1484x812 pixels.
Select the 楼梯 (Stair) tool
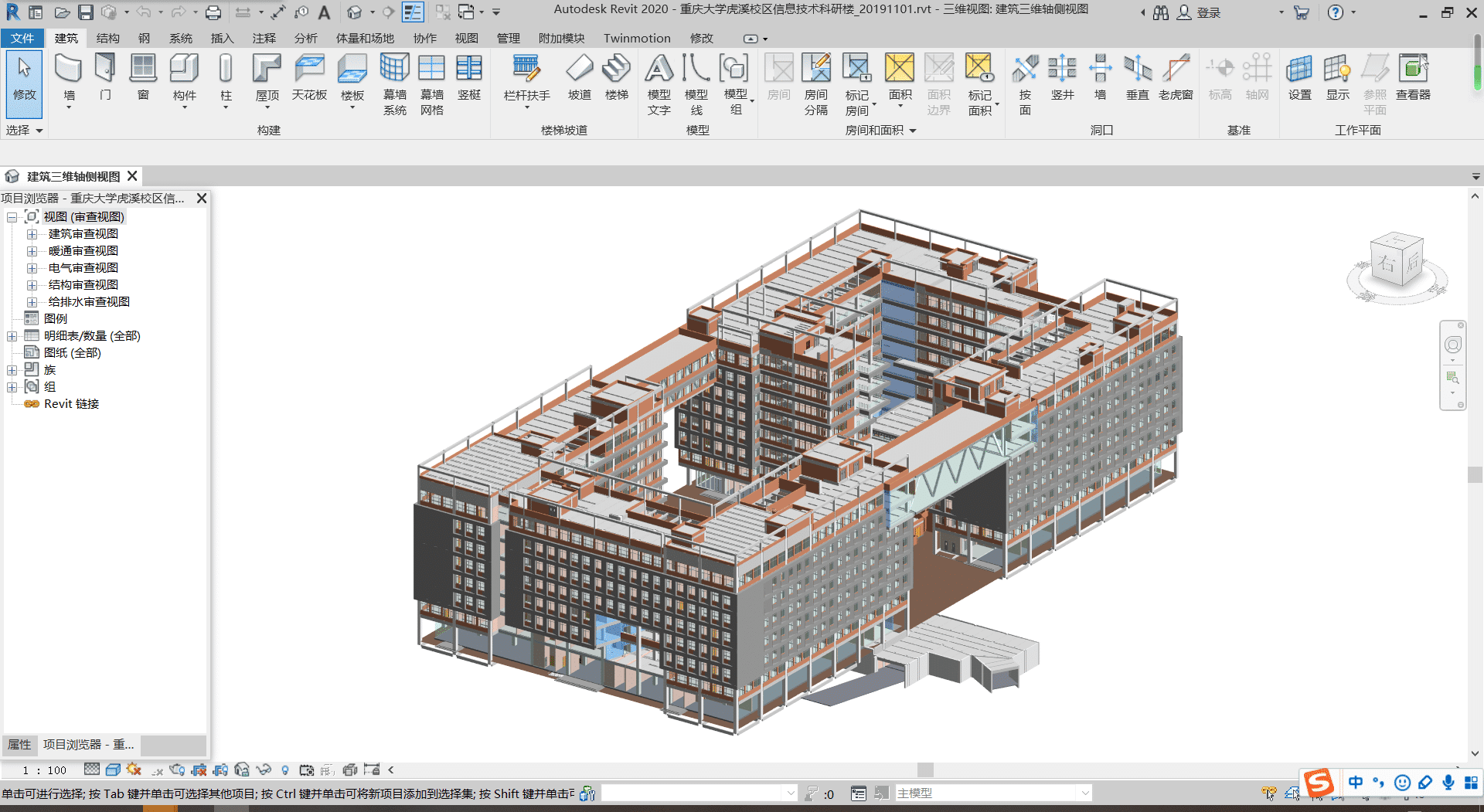[616, 78]
